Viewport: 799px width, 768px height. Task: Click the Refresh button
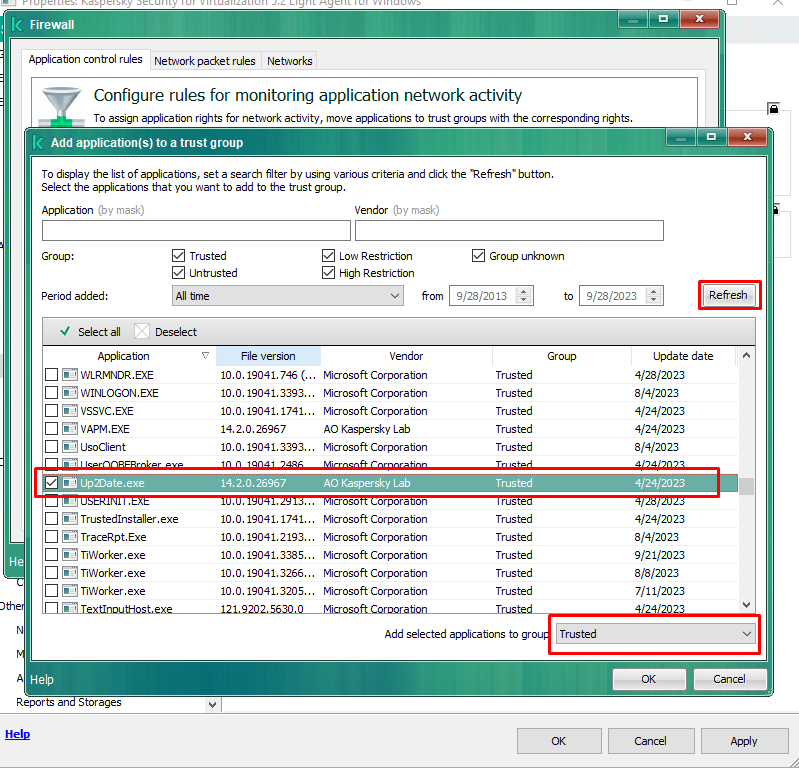tap(728, 295)
